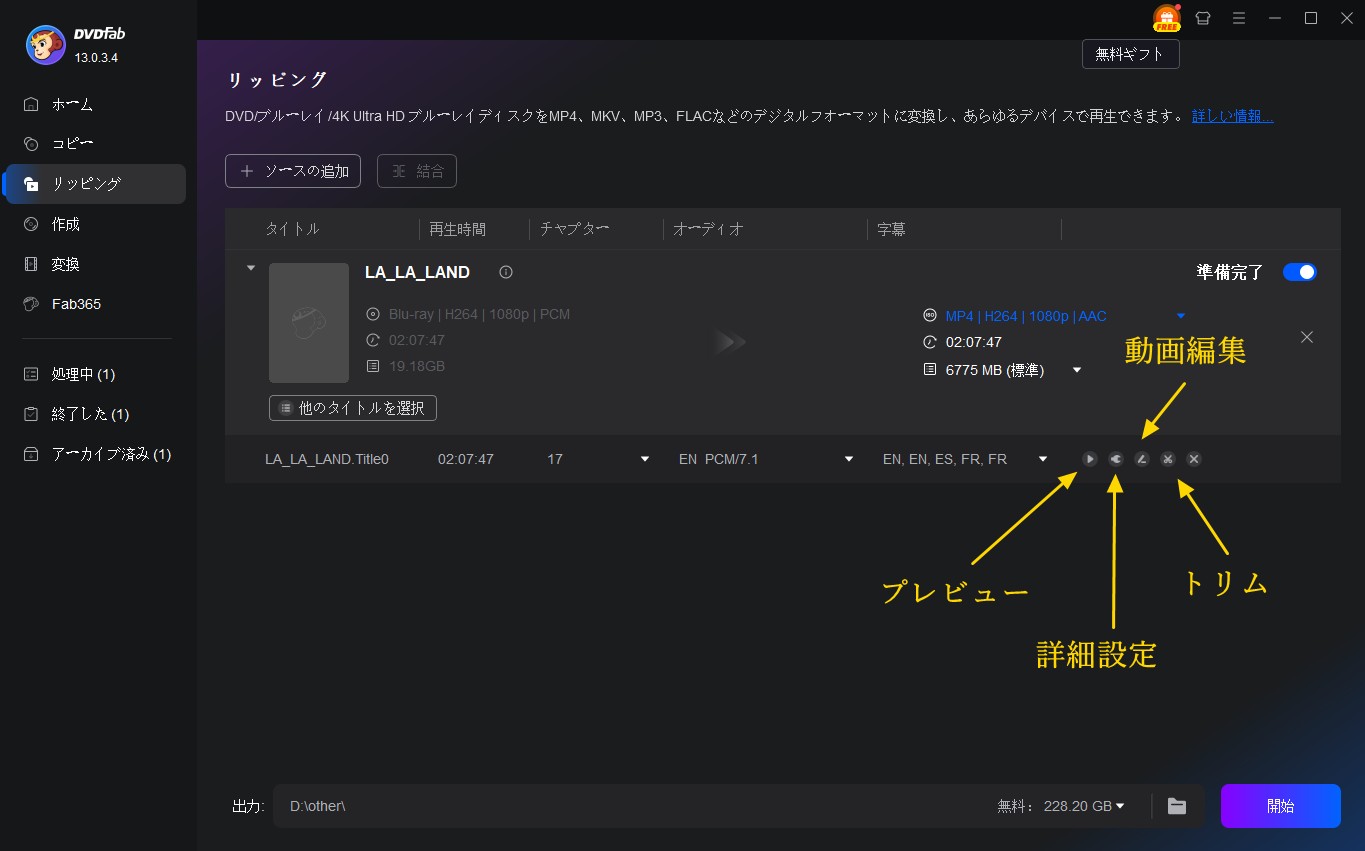
Task: Open the skin/theme shirt icon
Action: click(1203, 18)
